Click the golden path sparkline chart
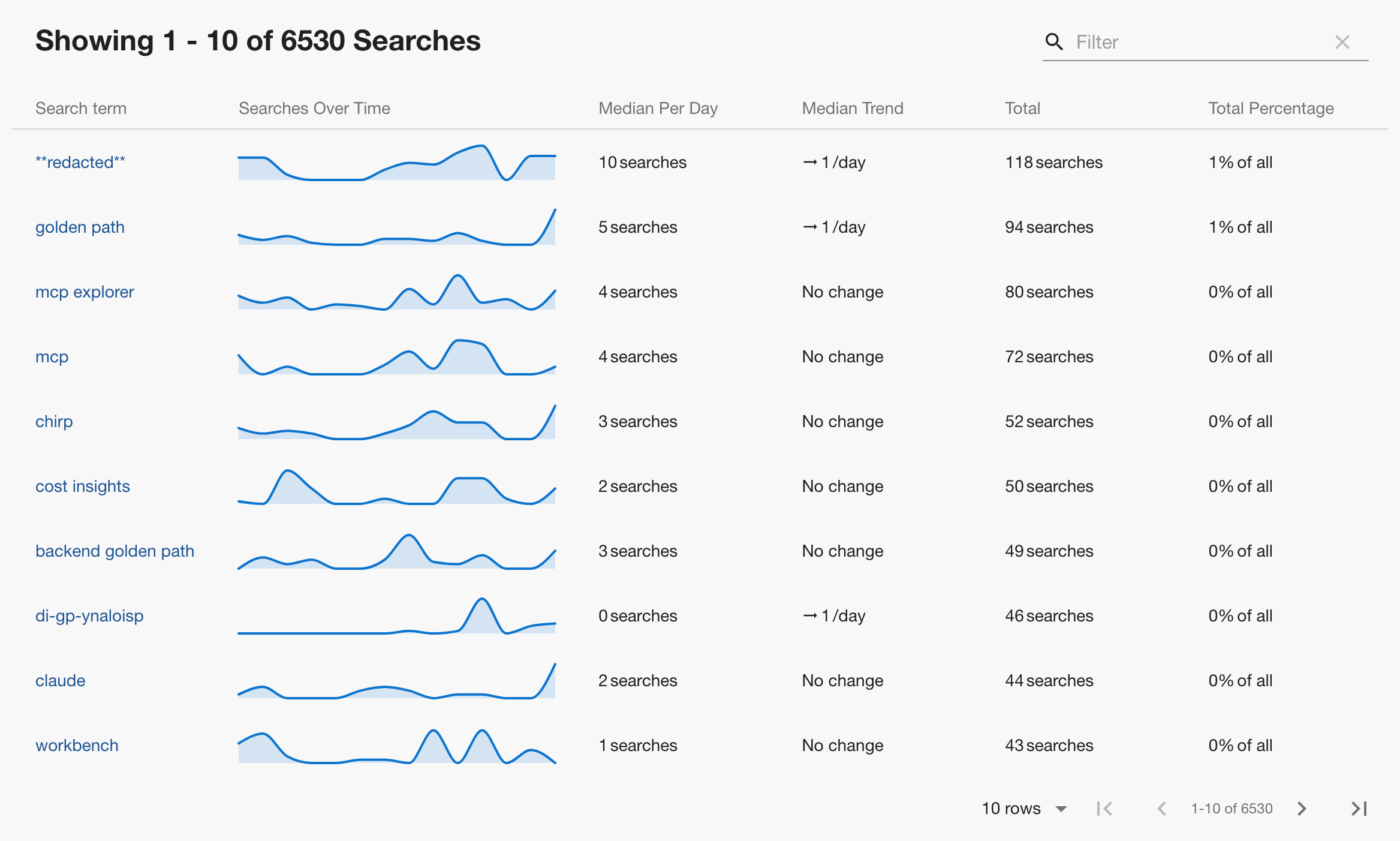Image resolution: width=1400 pixels, height=841 pixels. [397, 227]
